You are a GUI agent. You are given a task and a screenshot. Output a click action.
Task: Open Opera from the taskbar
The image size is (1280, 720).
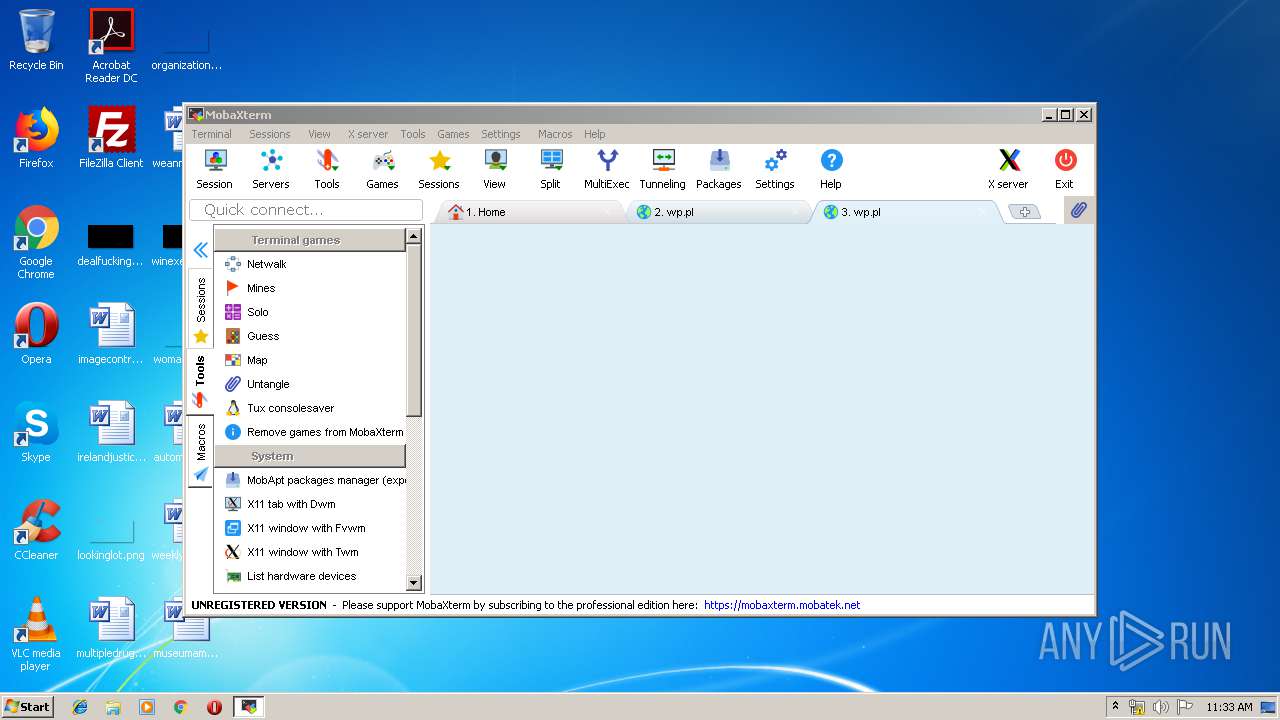point(214,707)
